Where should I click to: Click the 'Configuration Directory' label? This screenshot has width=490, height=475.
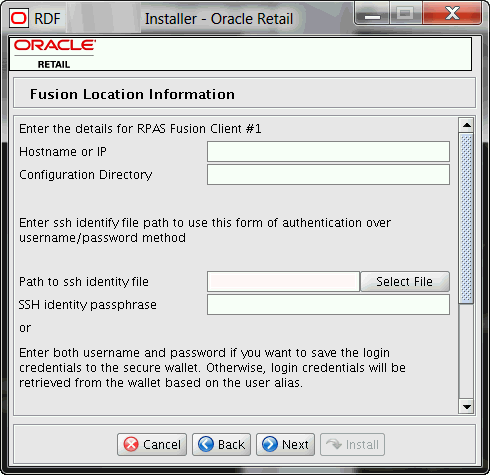click(x=86, y=175)
